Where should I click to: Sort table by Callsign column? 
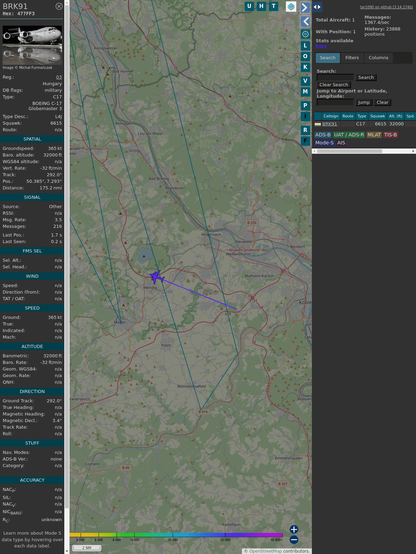tap(330, 116)
